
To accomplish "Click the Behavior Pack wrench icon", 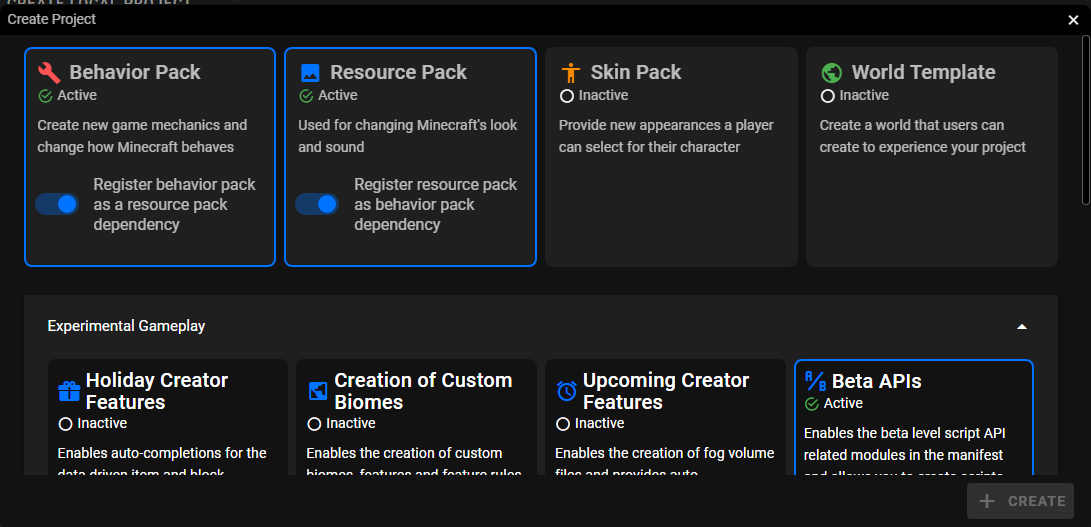I will point(49,72).
